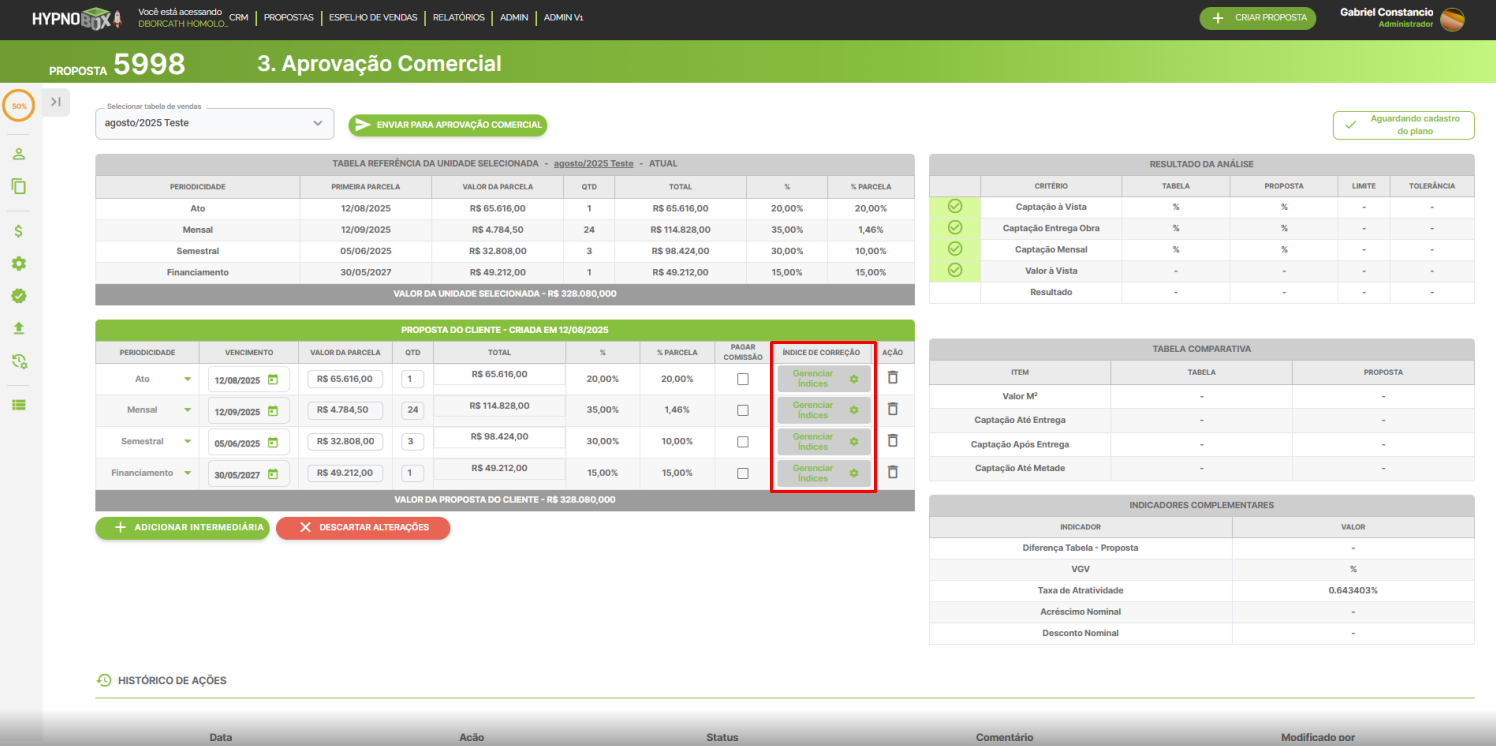This screenshot has width=1496, height=746.
Task: Click the Modificado por column header
Action: click(1318, 737)
